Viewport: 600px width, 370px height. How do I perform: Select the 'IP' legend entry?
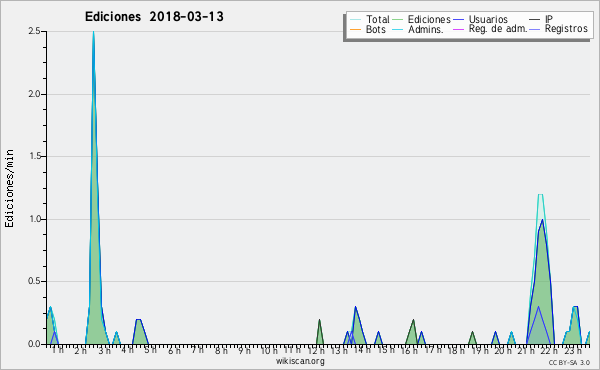(549, 19)
